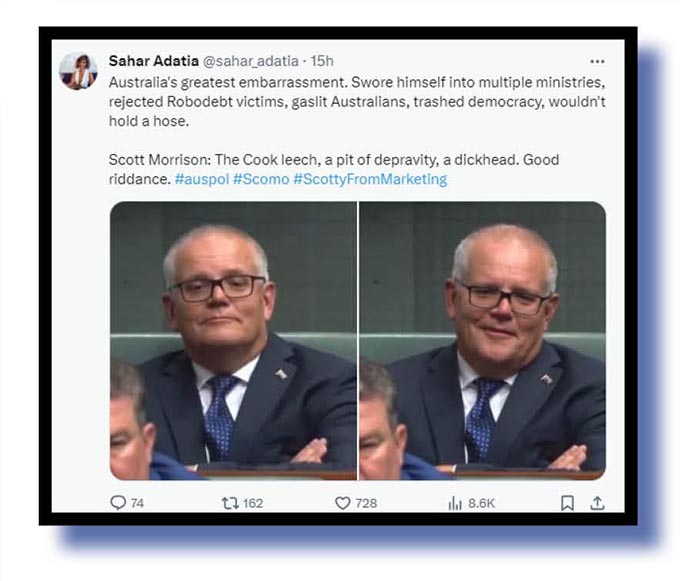Image resolution: width=680 pixels, height=581 pixels.
Task: Click the 15h timestamp link
Action: [322, 61]
